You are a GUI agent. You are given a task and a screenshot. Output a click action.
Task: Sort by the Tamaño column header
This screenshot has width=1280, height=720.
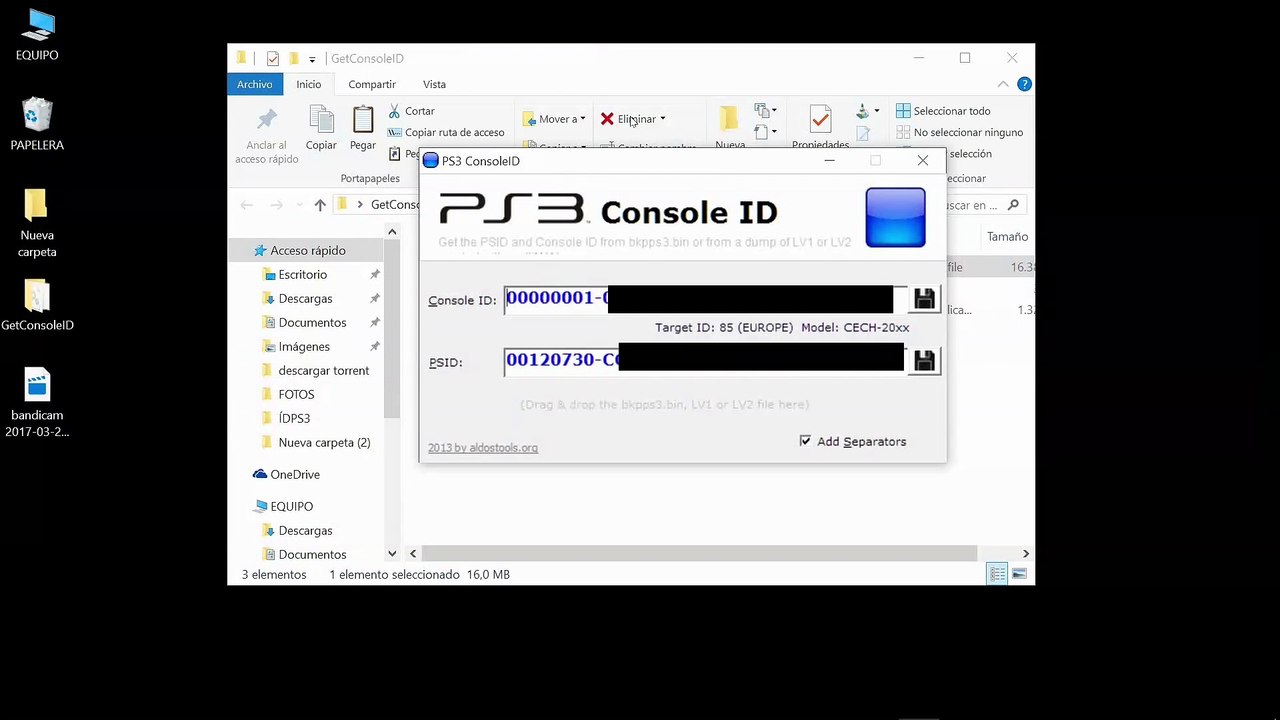pos(1007,237)
